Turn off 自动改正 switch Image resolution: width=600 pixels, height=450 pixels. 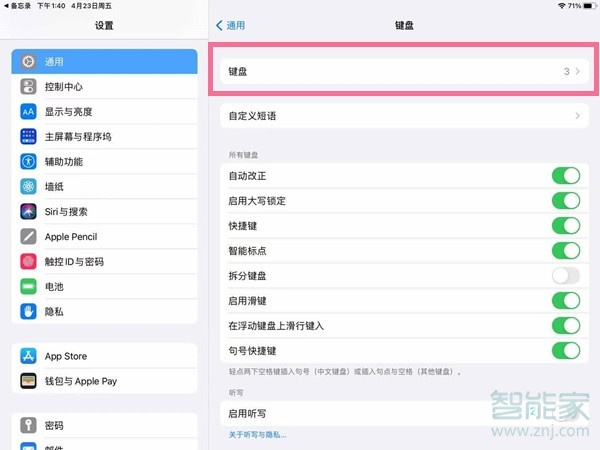566,176
